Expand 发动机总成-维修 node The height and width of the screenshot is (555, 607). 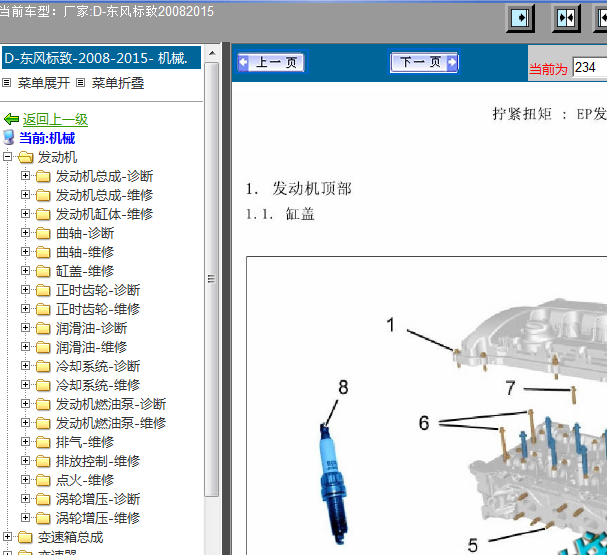click(25, 195)
